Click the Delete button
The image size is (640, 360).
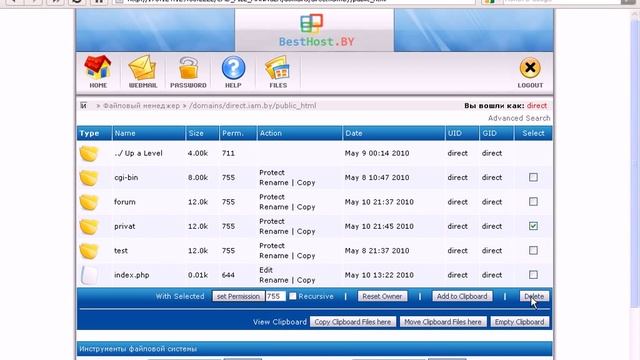click(x=534, y=296)
